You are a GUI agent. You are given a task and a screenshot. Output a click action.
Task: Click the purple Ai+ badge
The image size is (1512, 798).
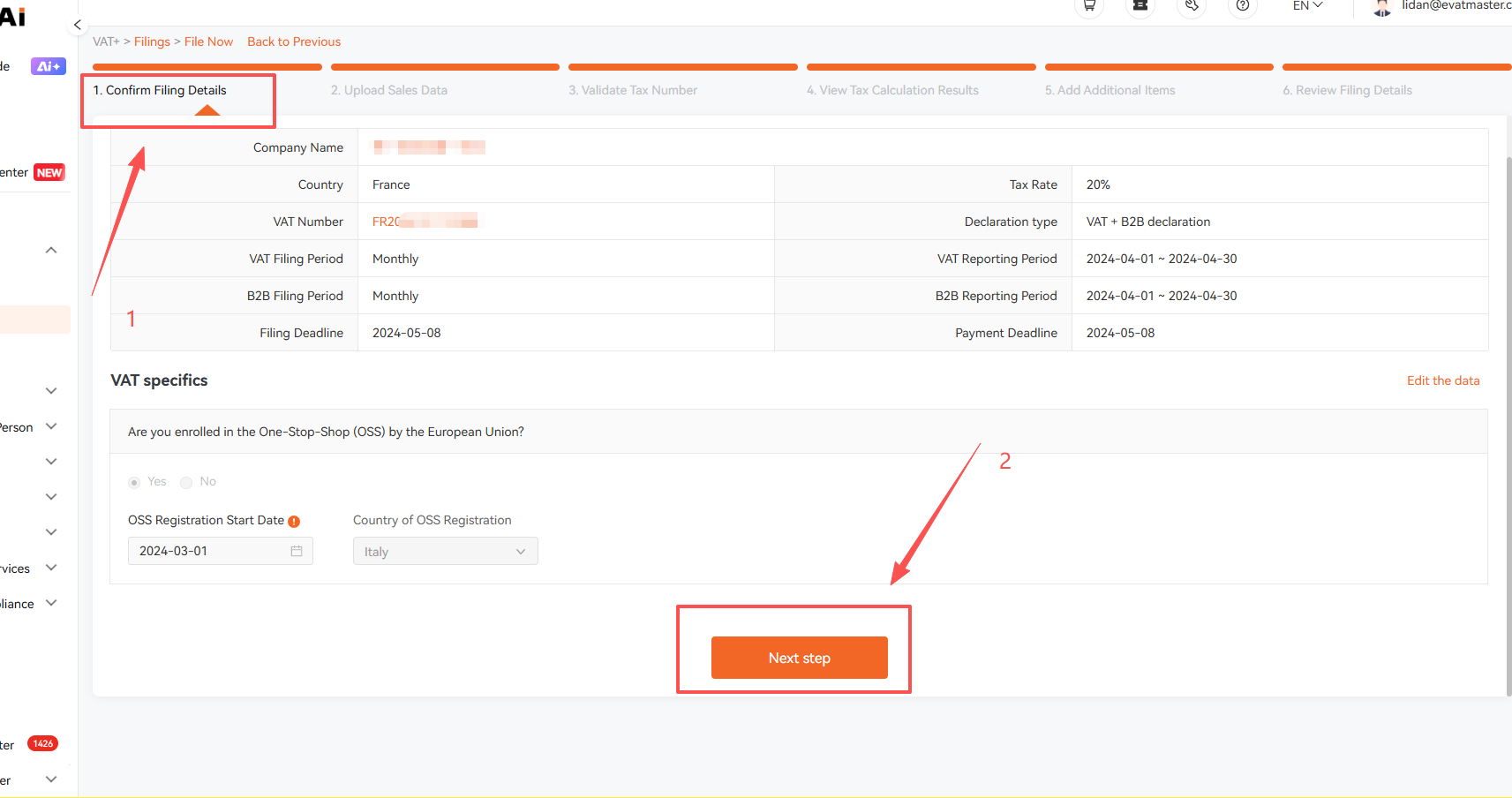coord(49,66)
